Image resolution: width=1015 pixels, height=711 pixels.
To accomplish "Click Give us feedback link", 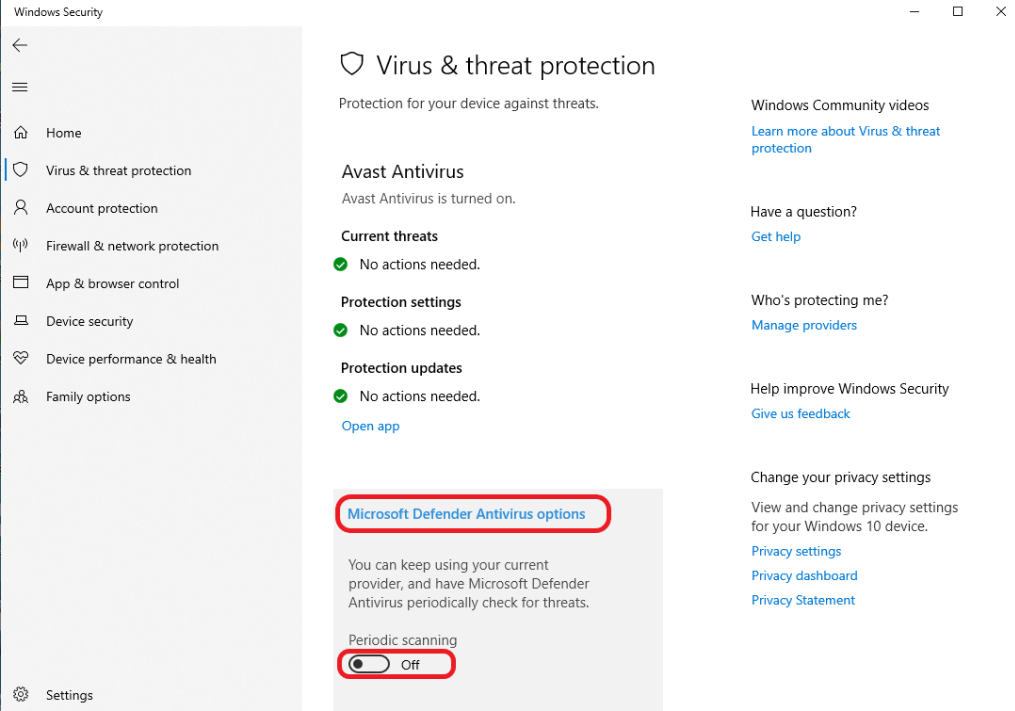I will click(x=800, y=414).
